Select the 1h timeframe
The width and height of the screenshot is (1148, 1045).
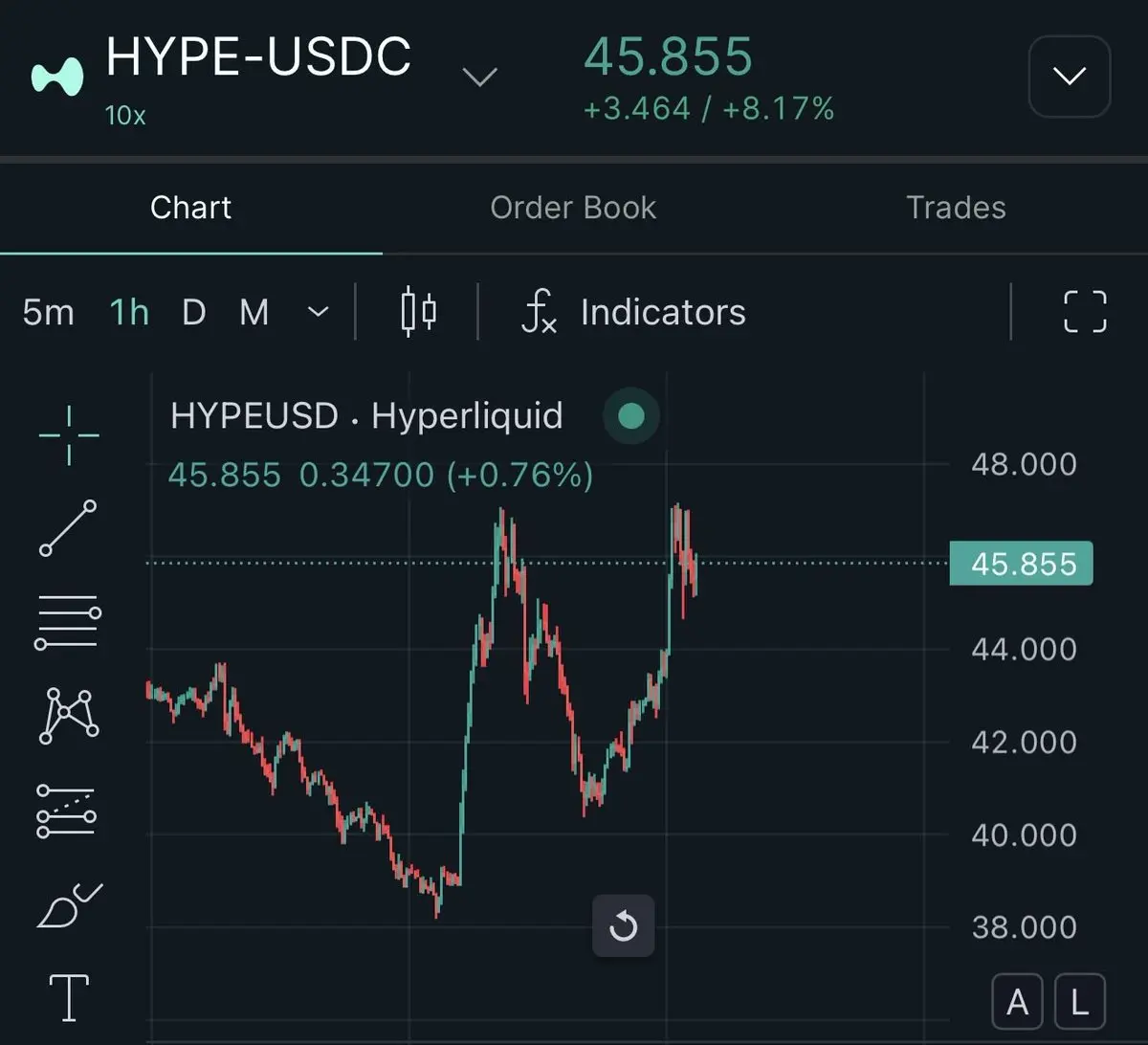click(129, 312)
